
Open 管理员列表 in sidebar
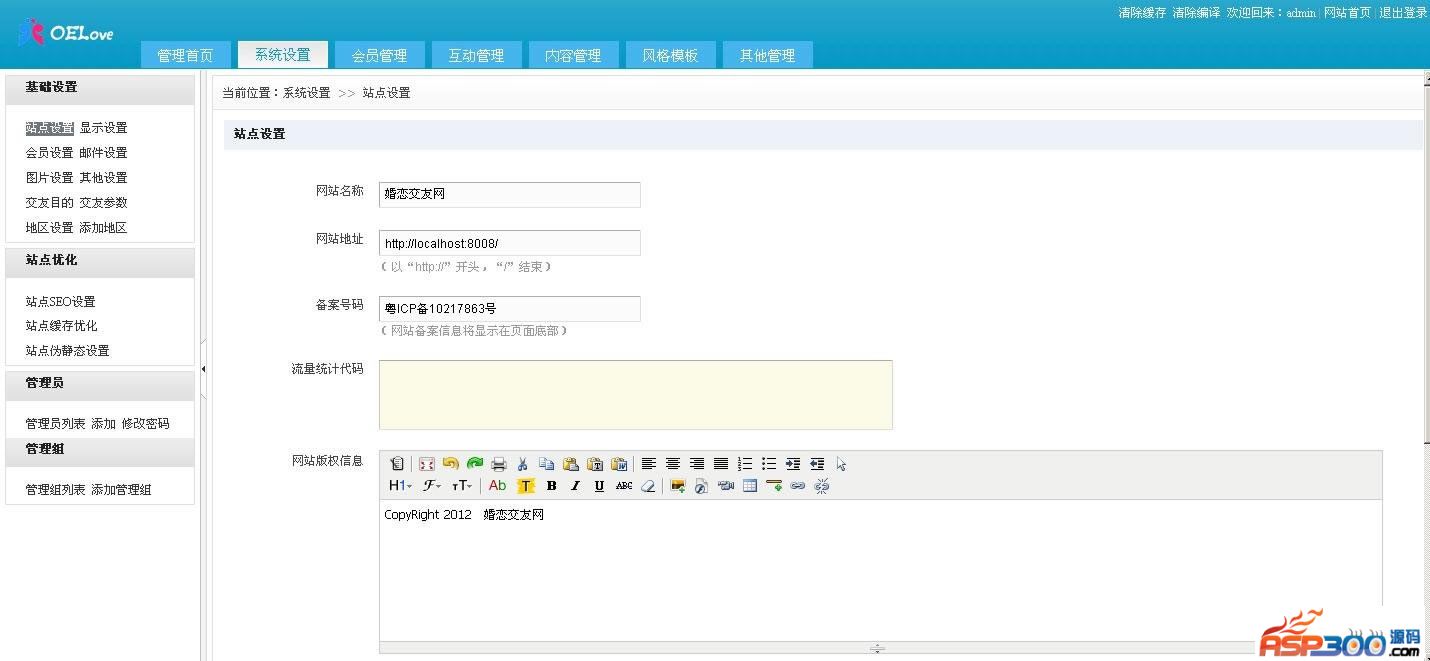[56, 424]
